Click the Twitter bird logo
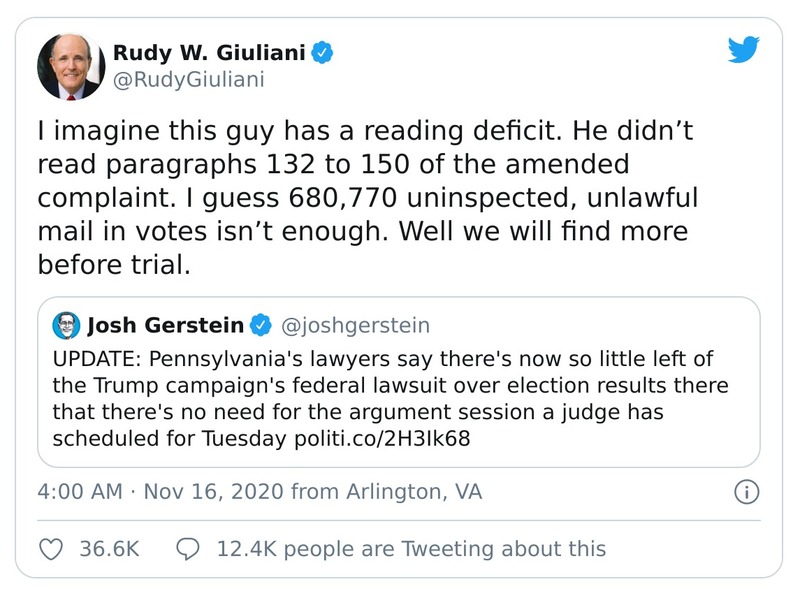Screen dimensions: 800x598 point(744,52)
